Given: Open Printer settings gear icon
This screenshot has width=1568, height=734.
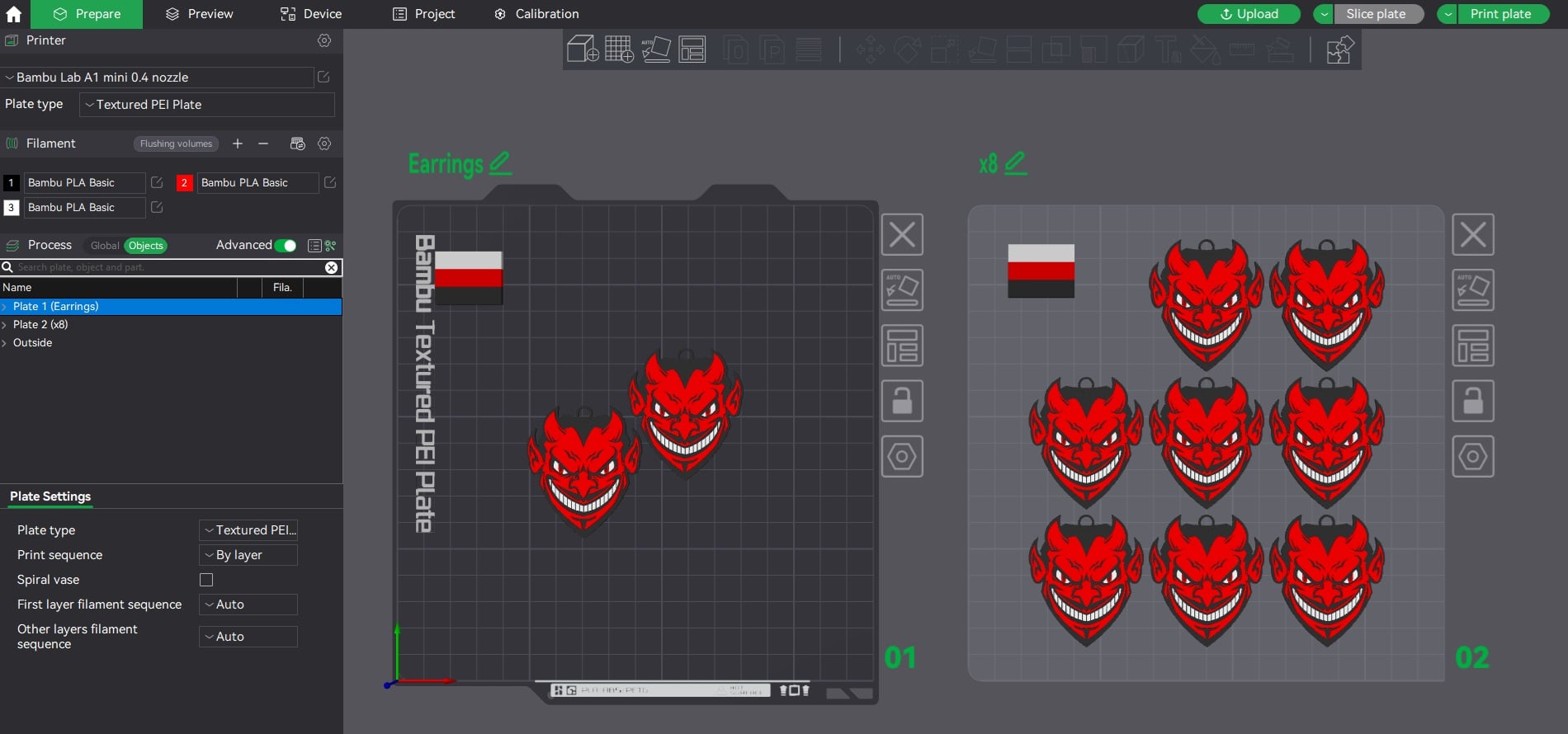Looking at the screenshot, I should (x=324, y=40).
